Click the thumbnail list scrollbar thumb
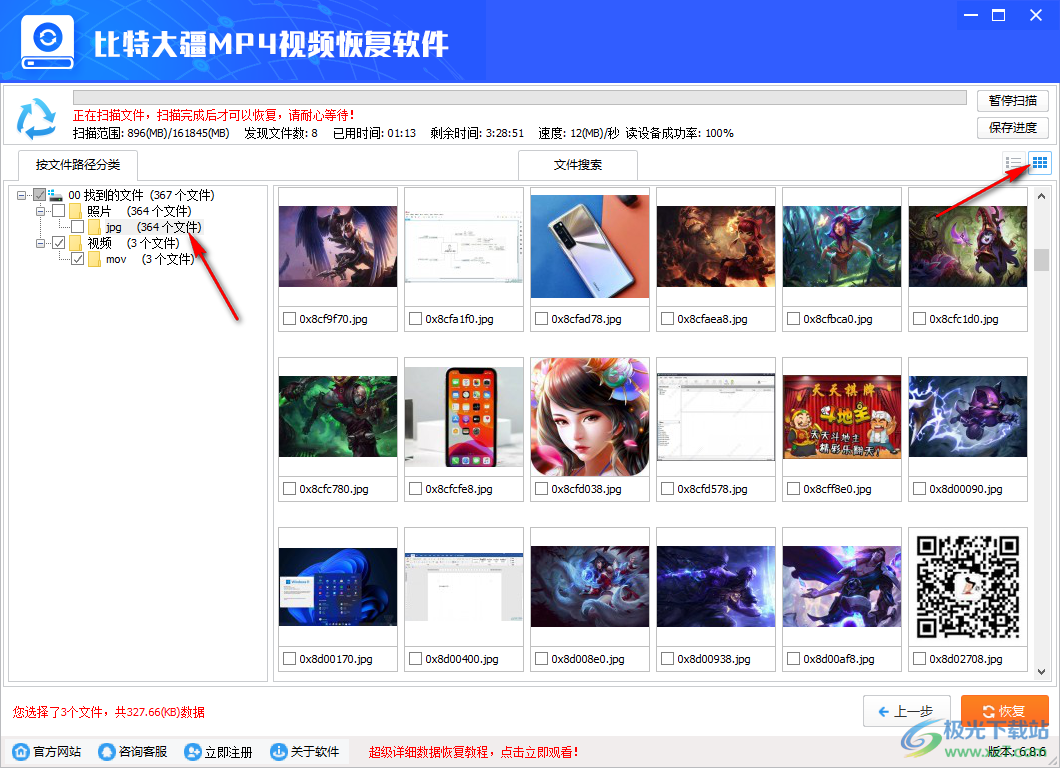Image resolution: width=1060 pixels, height=768 pixels. click(1041, 260)
